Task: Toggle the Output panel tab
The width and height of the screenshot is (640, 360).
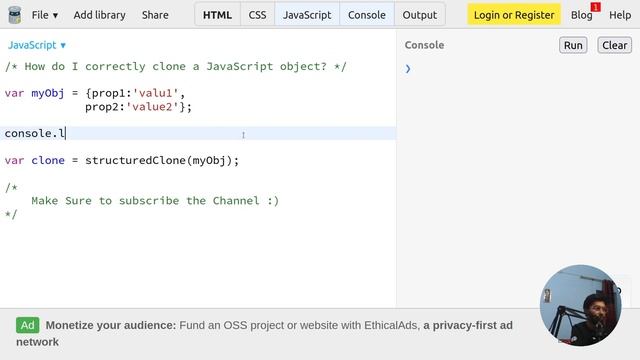Action: coord(420,15)
